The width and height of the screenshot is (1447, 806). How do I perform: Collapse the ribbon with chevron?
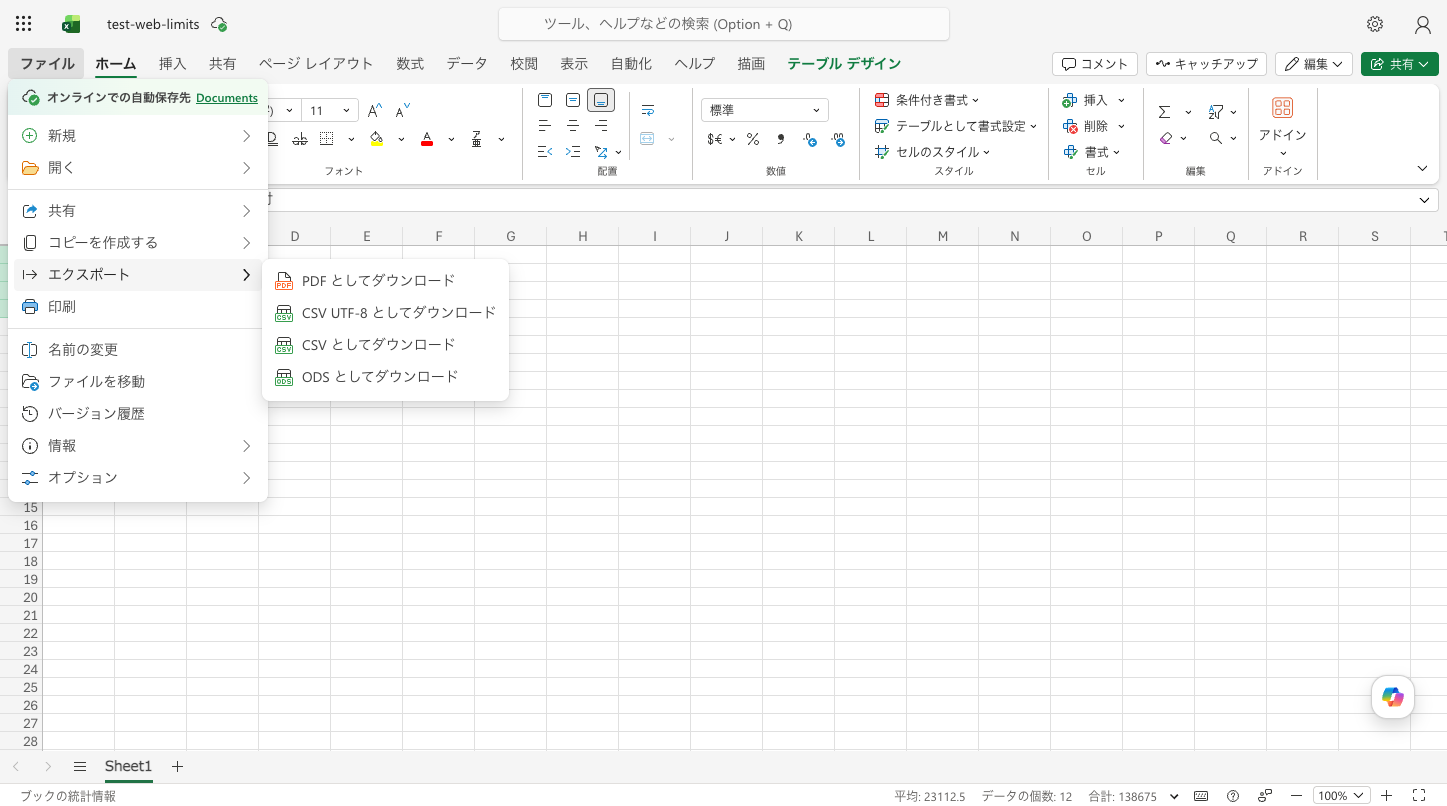pos(1423,168)
